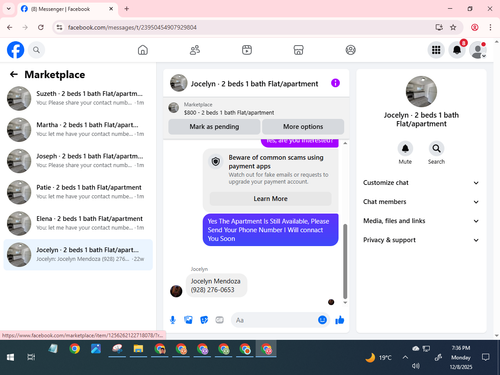The height and width of the screenshot is (375, 500).
Task: Open Chrome three-dot menu
Action: pos(490,27)
